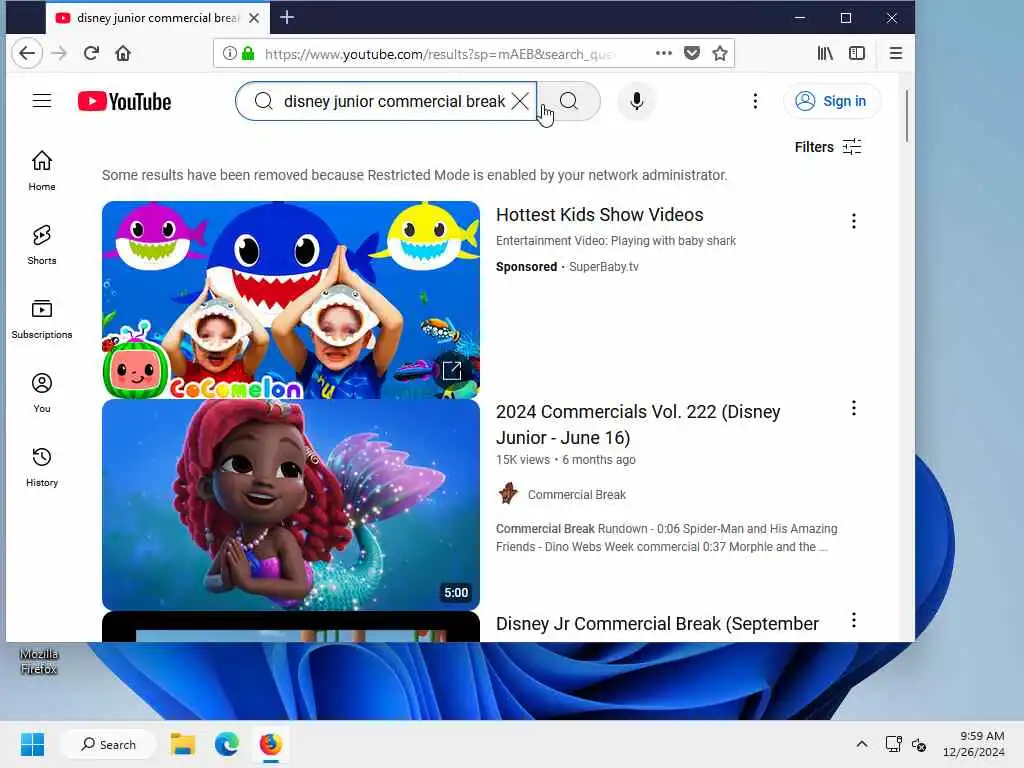Screen dimensions: 1024x768
Task: Open options menu for 2024 Commercials Vol. 222
Action: (x=854, y=409)
